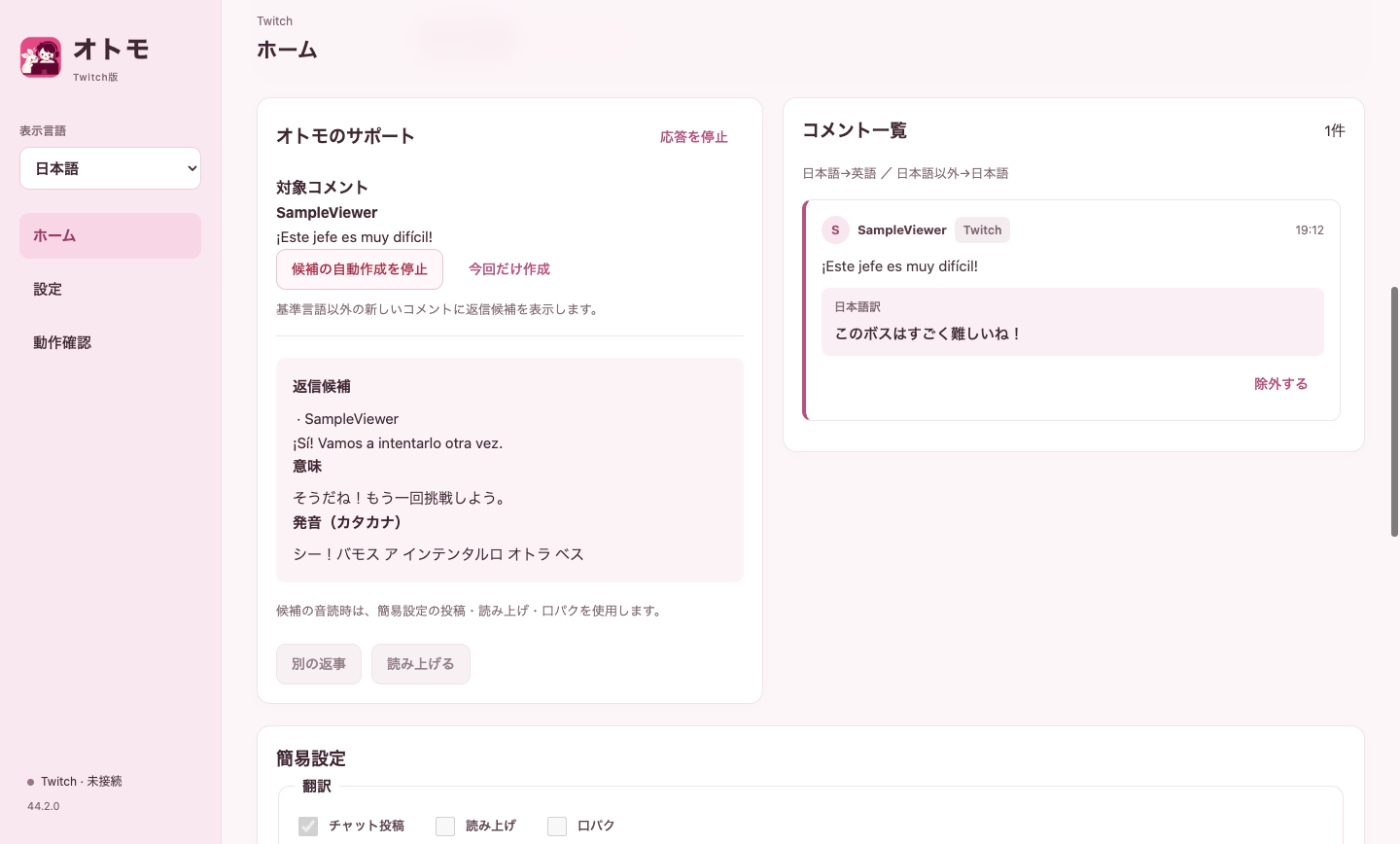The width and height of the screenshot is (1400, 844).
Task: Click the 日本語訳 translation box
Action: coord(1072,322)
